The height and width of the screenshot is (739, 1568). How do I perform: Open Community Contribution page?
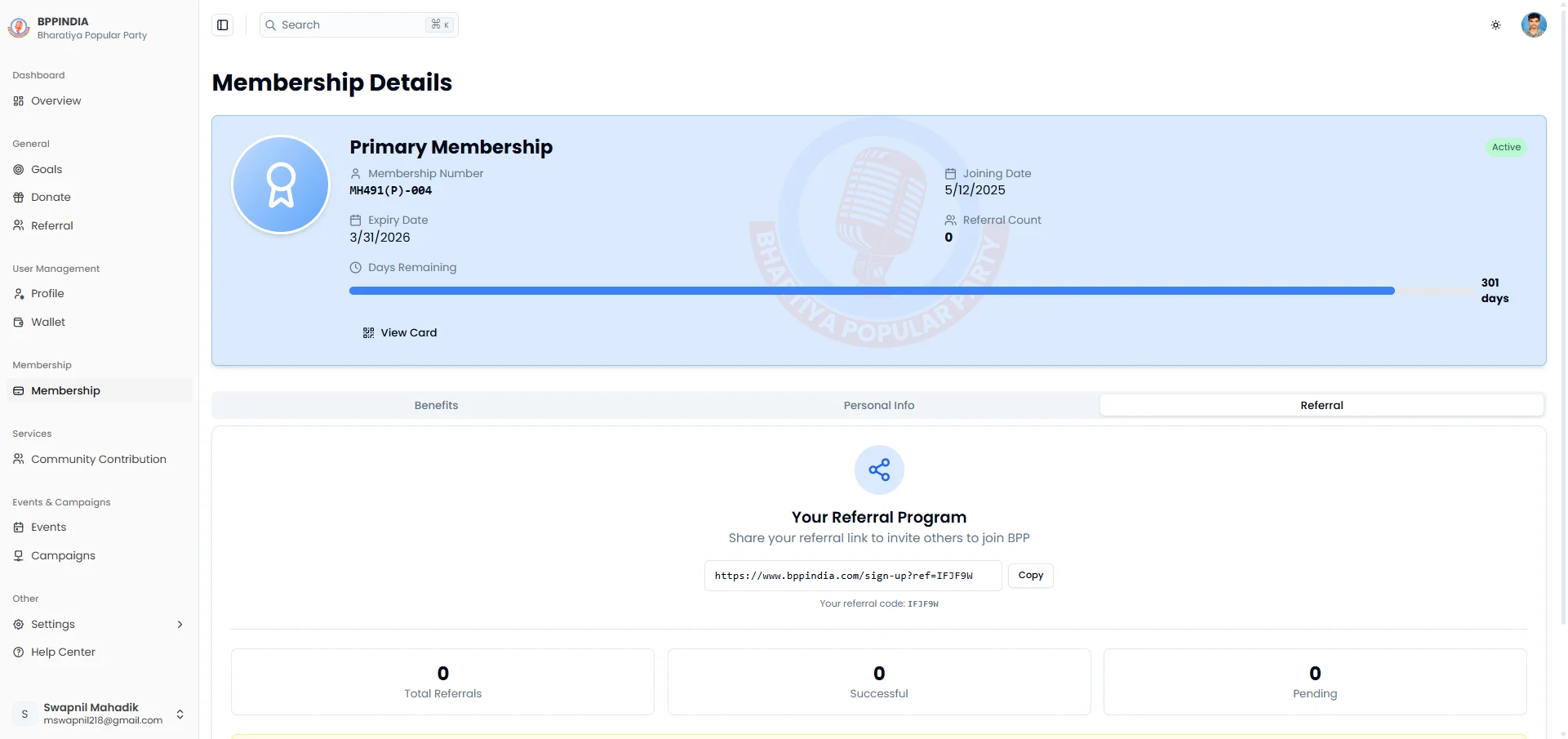pos(100,459)
